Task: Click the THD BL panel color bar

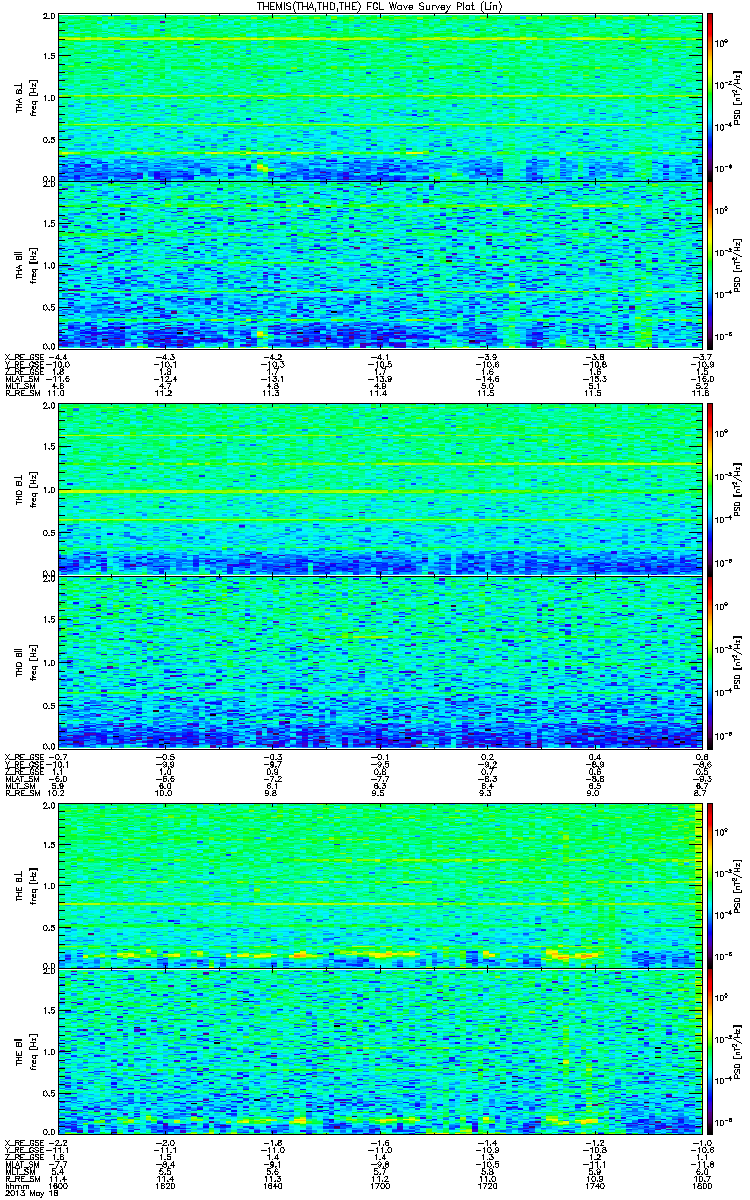Action: [709, 492]
